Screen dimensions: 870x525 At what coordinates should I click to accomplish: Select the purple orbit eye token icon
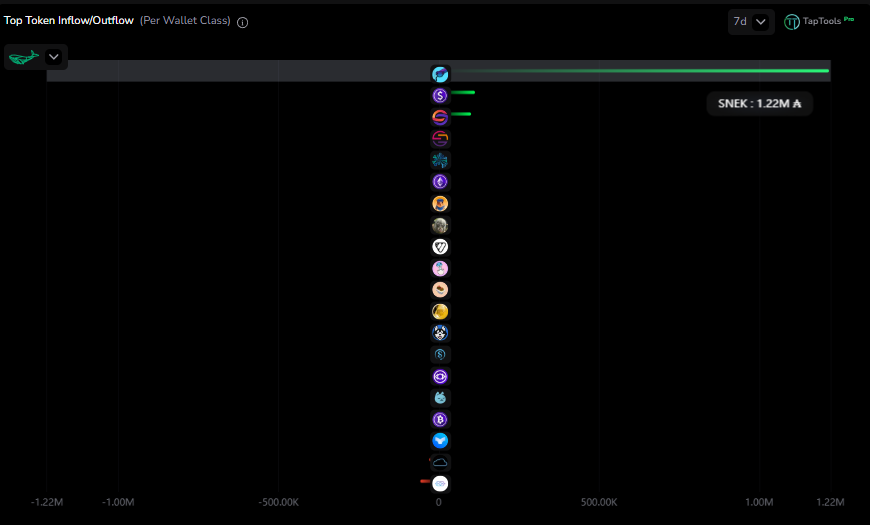click(x=440, y=376)
